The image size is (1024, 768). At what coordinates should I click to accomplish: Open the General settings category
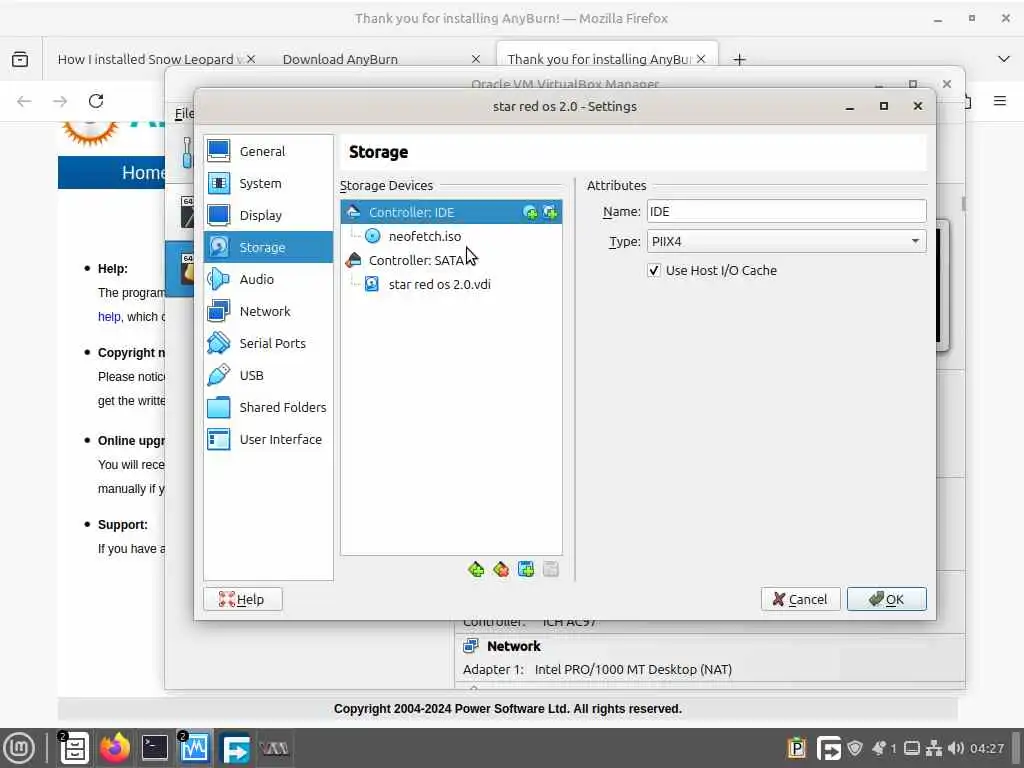[268, 152]
